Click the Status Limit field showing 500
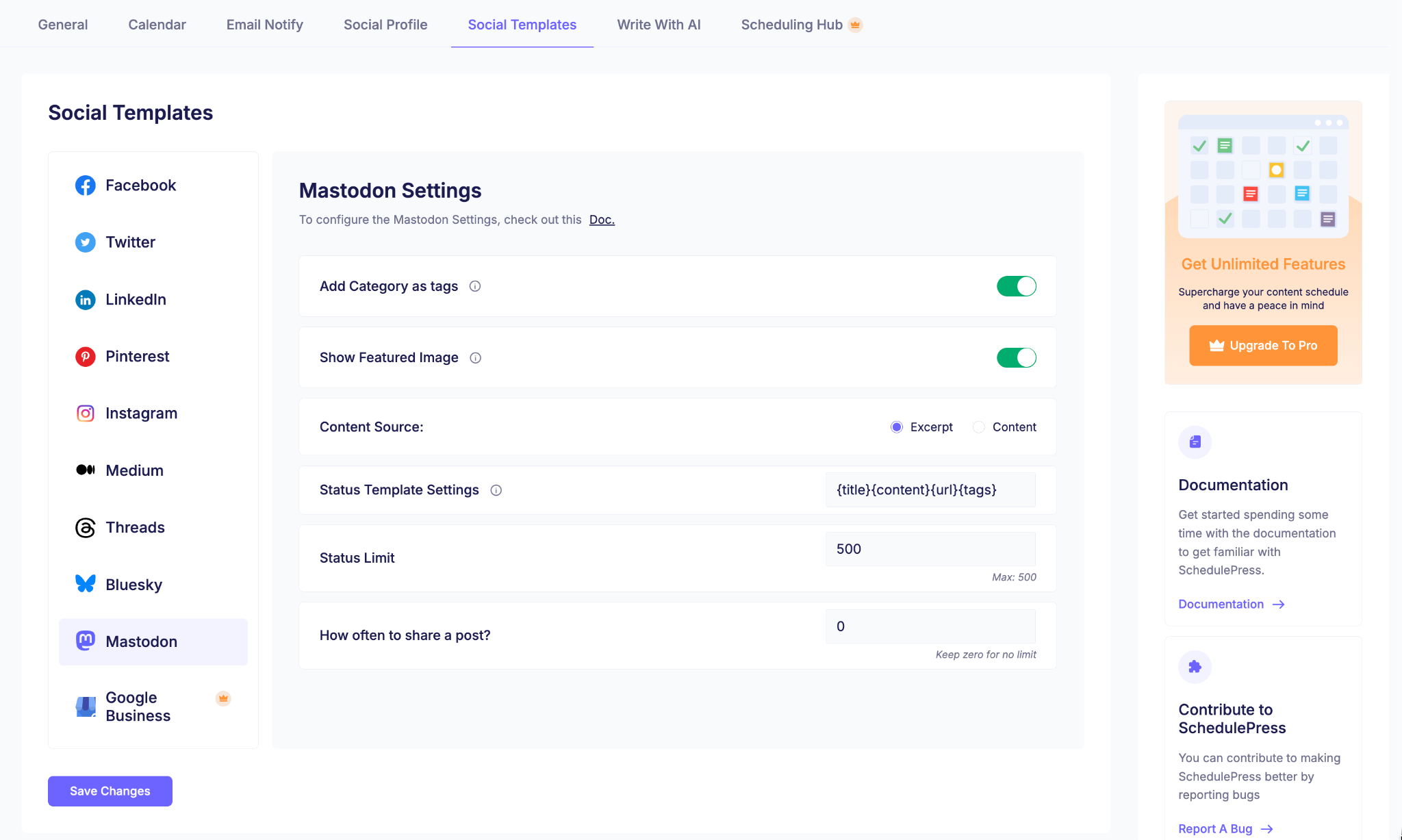This screenshot has height=840, width=1402. (931, 549)
